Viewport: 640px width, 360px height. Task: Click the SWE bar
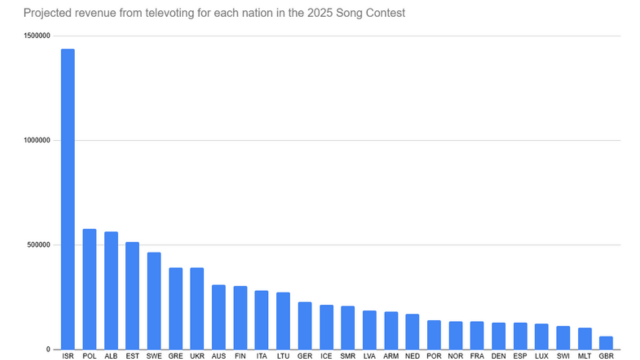(x=154, y=301)
